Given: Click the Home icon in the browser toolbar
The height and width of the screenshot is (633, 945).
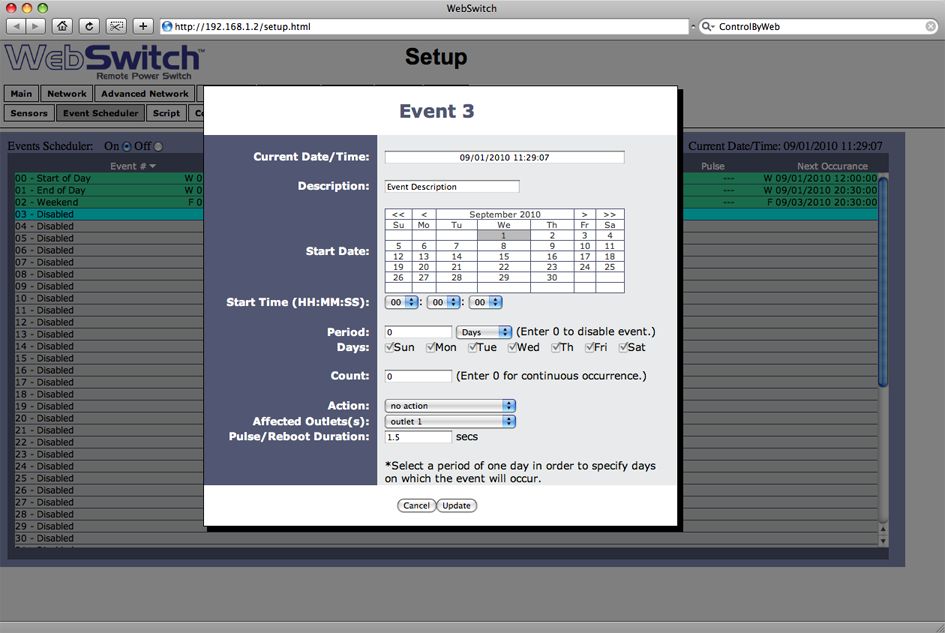Looking at the screenshot, I should click(x=61, y=26).
